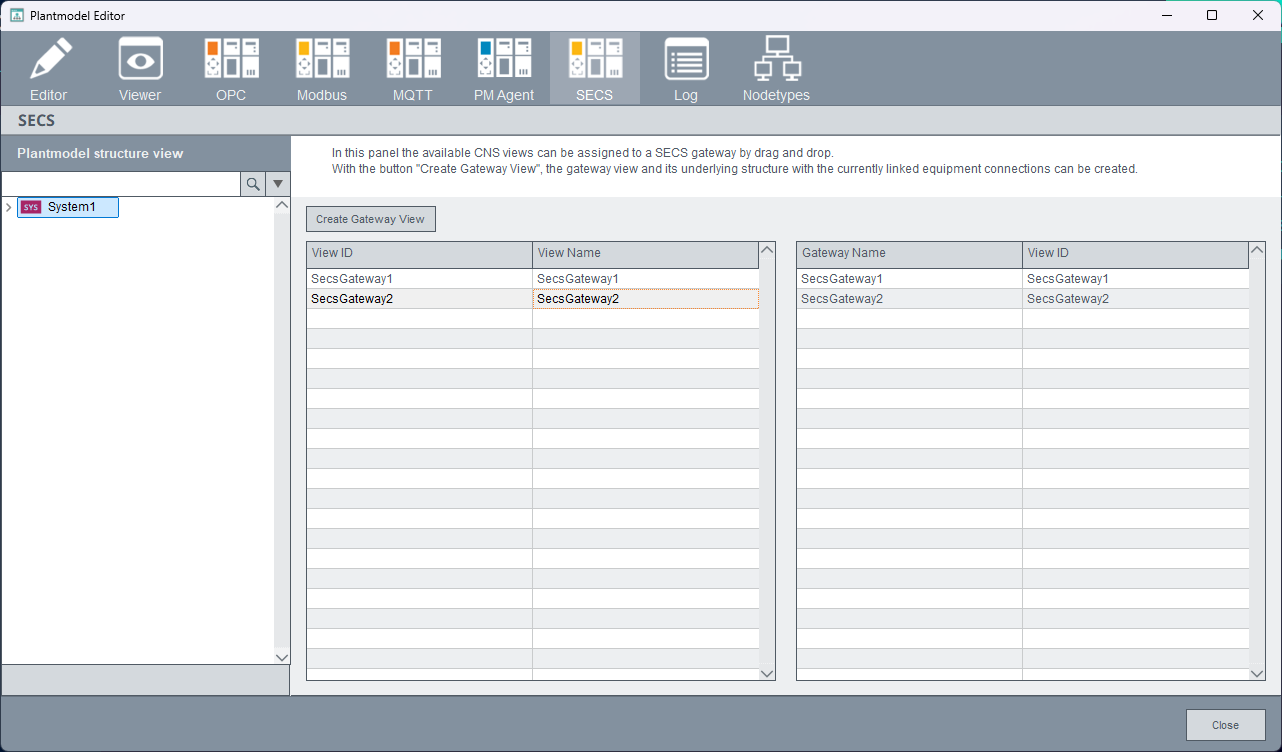
Task: Select System1 in the structure tree
Action: tap(71, 207)
